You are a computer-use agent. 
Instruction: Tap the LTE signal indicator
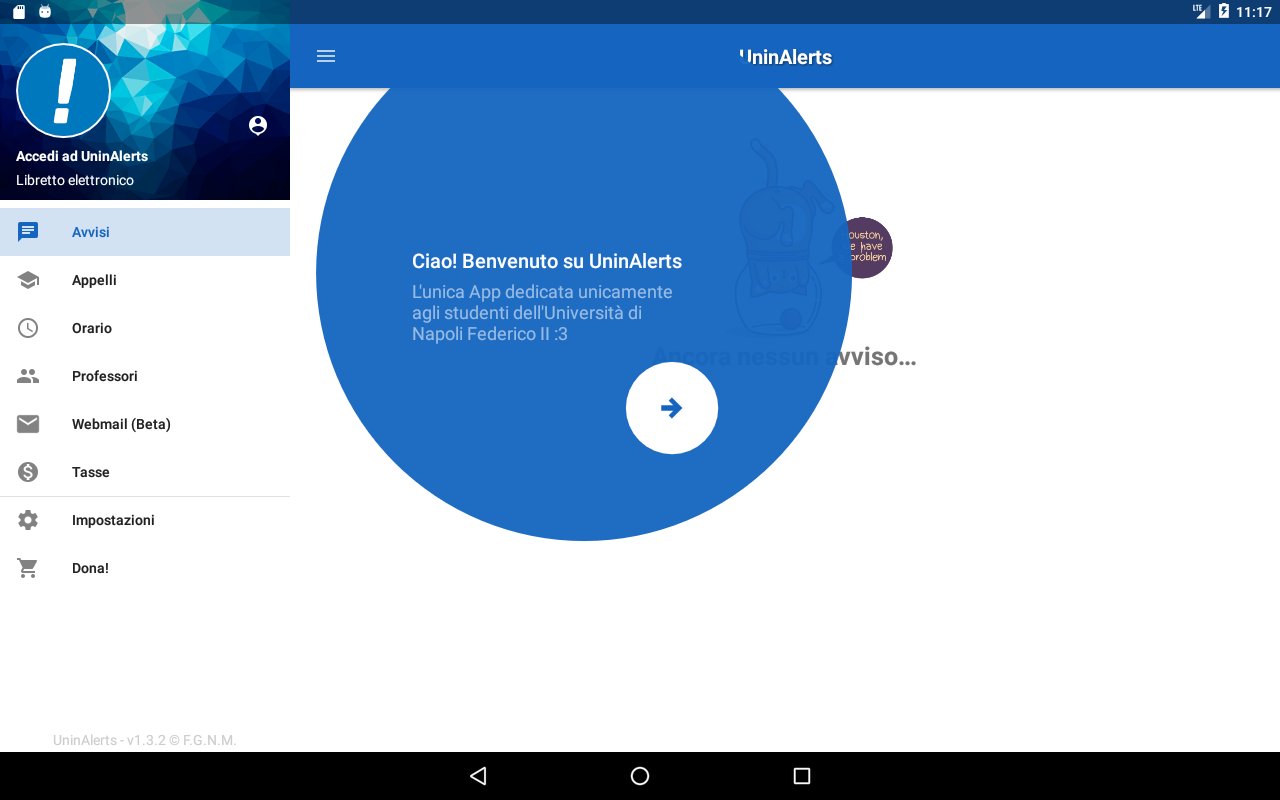[1201, 11]
